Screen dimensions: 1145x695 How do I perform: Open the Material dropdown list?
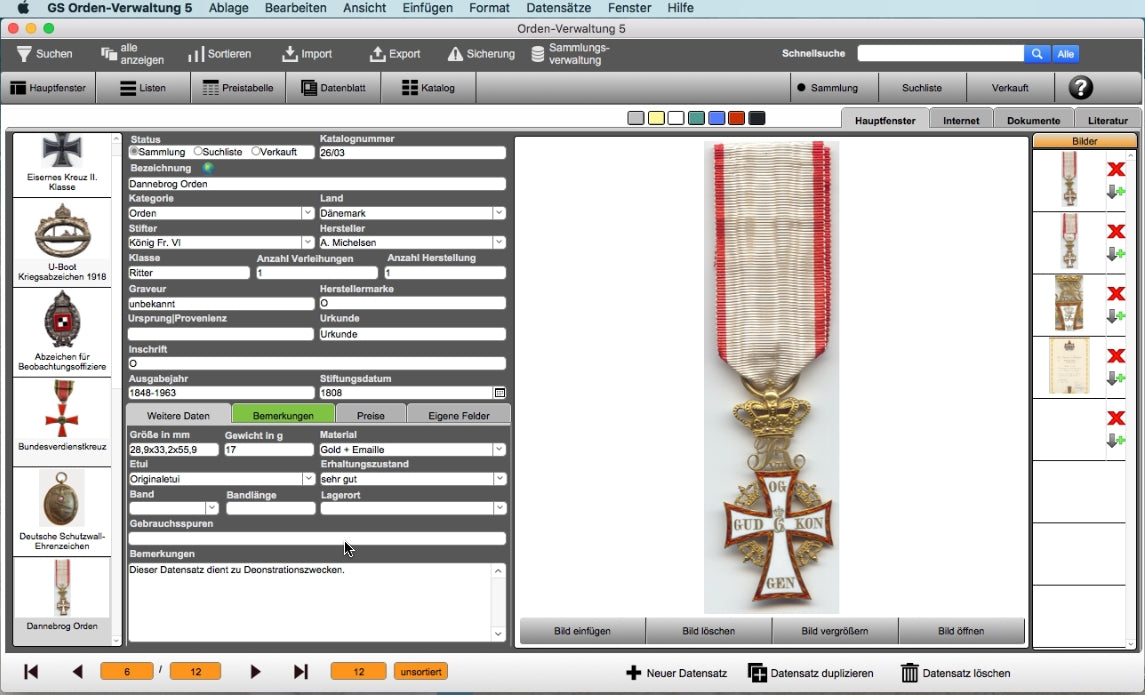pyautogui.click(x=498, y=450)
